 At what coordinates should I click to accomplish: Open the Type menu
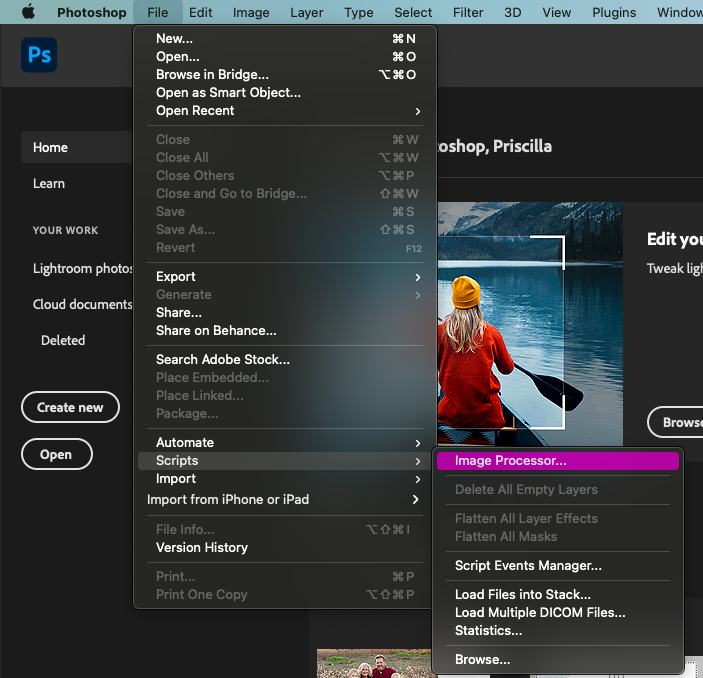359,13
